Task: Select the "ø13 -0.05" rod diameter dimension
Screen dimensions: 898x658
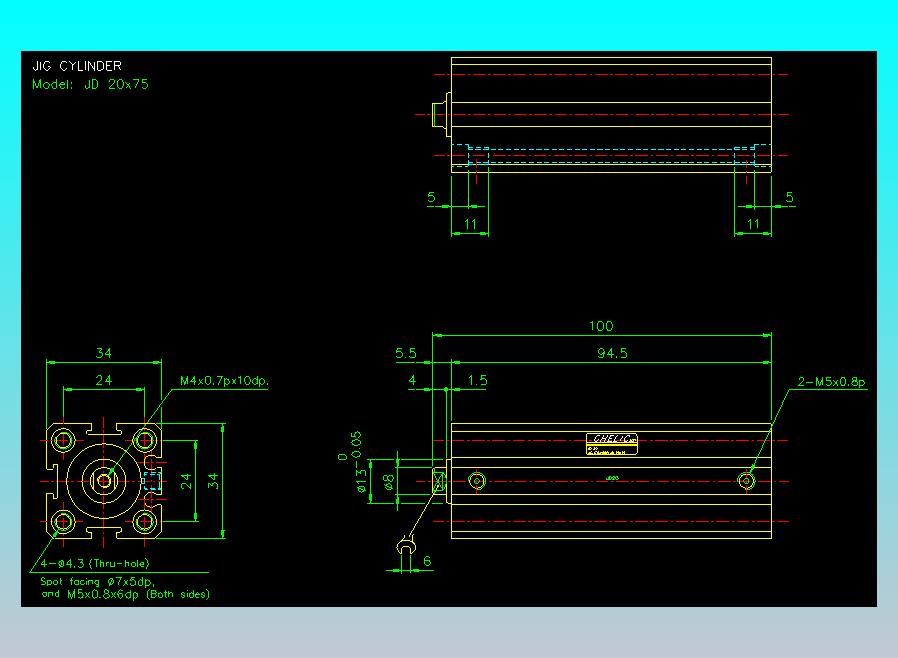Action: coord(356,462)
